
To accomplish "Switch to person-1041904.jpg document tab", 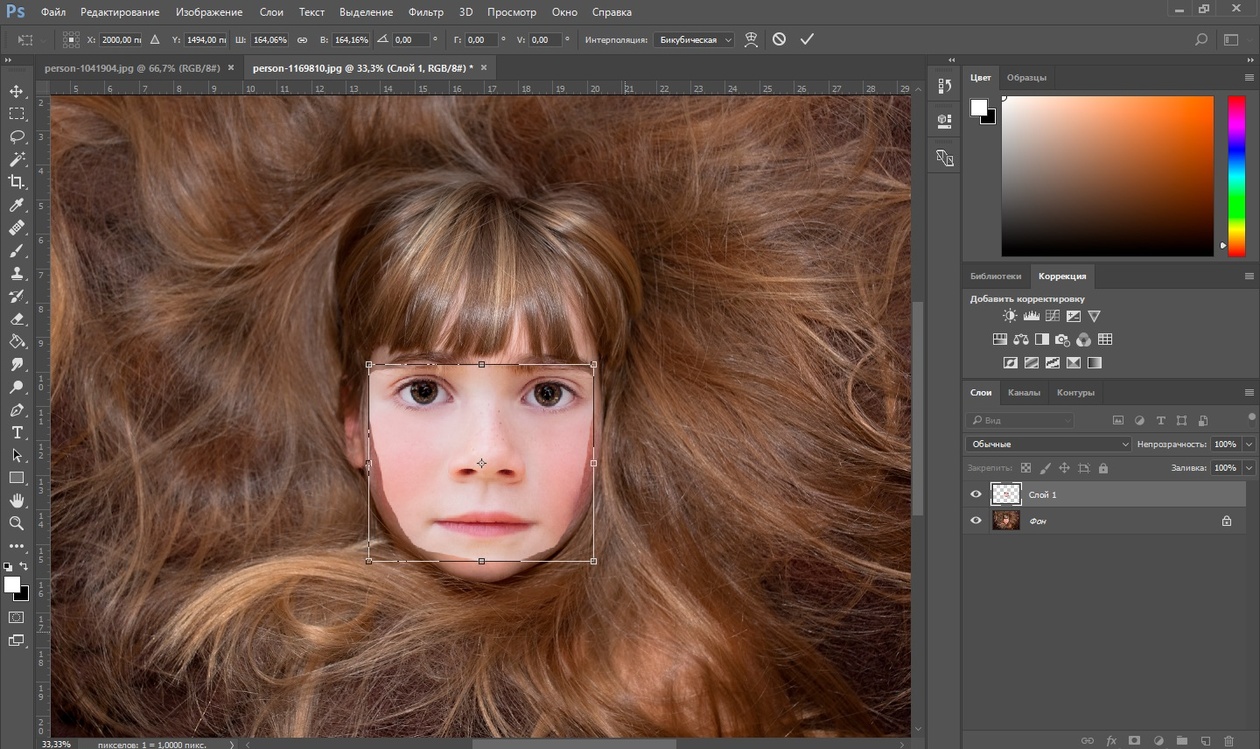I will coord(130,68).
